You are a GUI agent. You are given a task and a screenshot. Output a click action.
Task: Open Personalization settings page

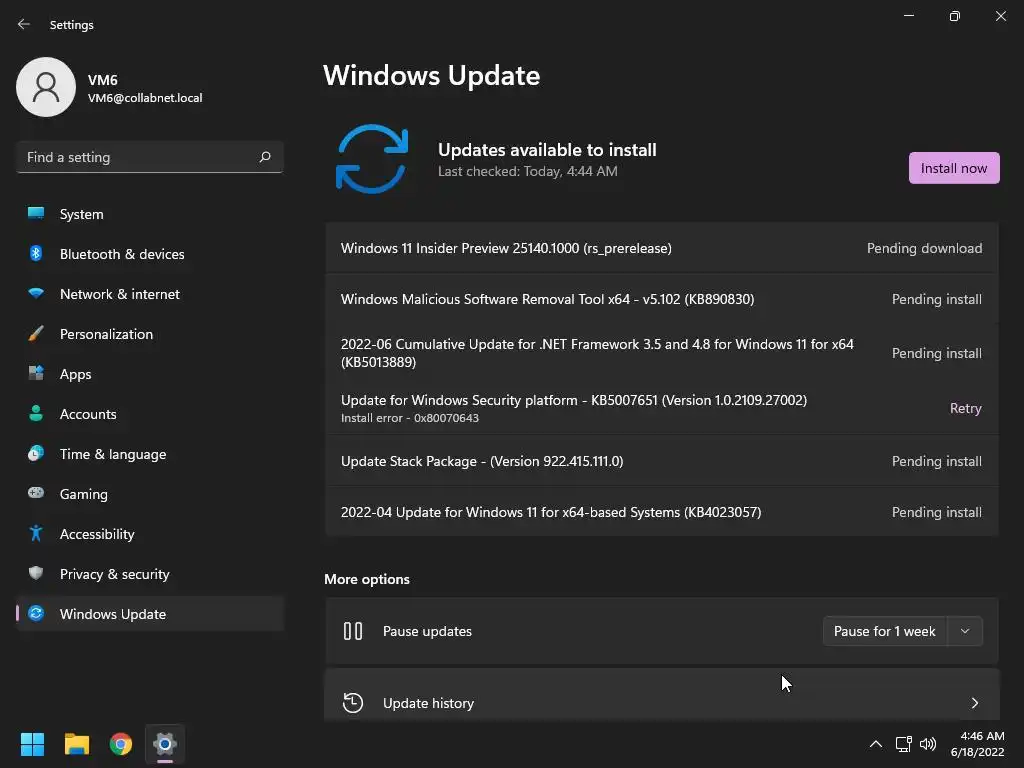coord(150,334)
